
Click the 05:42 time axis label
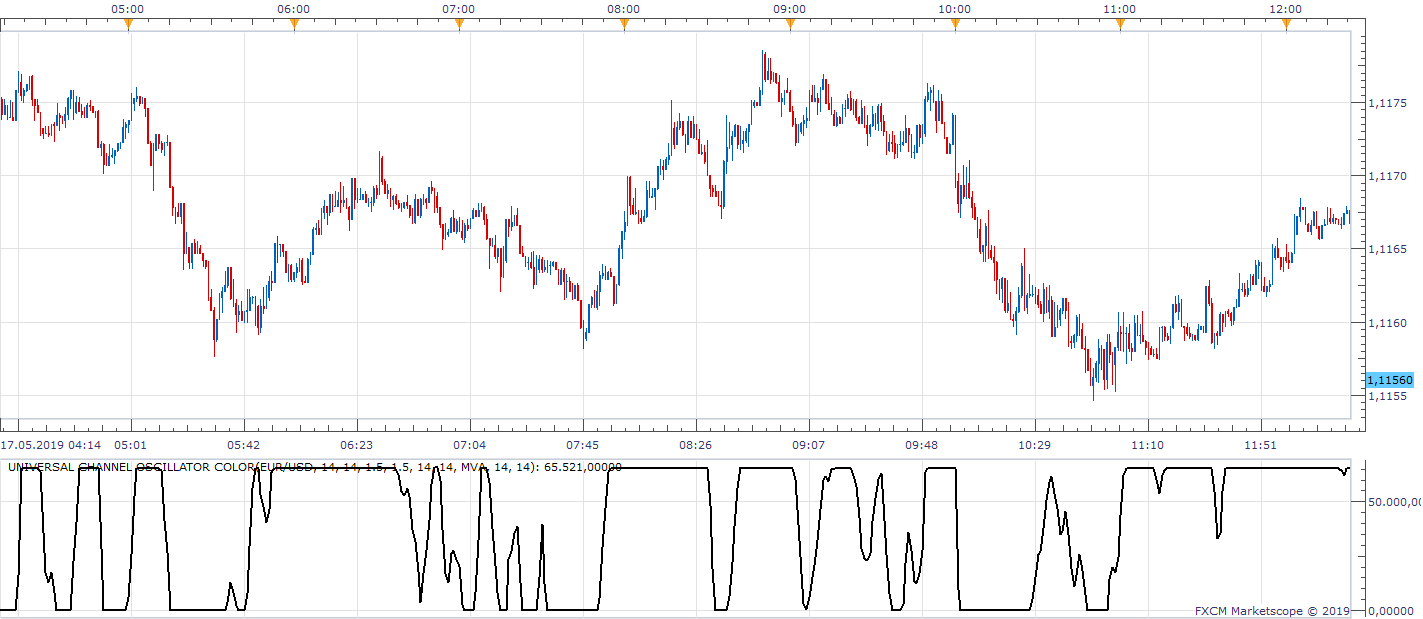pos(243,445)
